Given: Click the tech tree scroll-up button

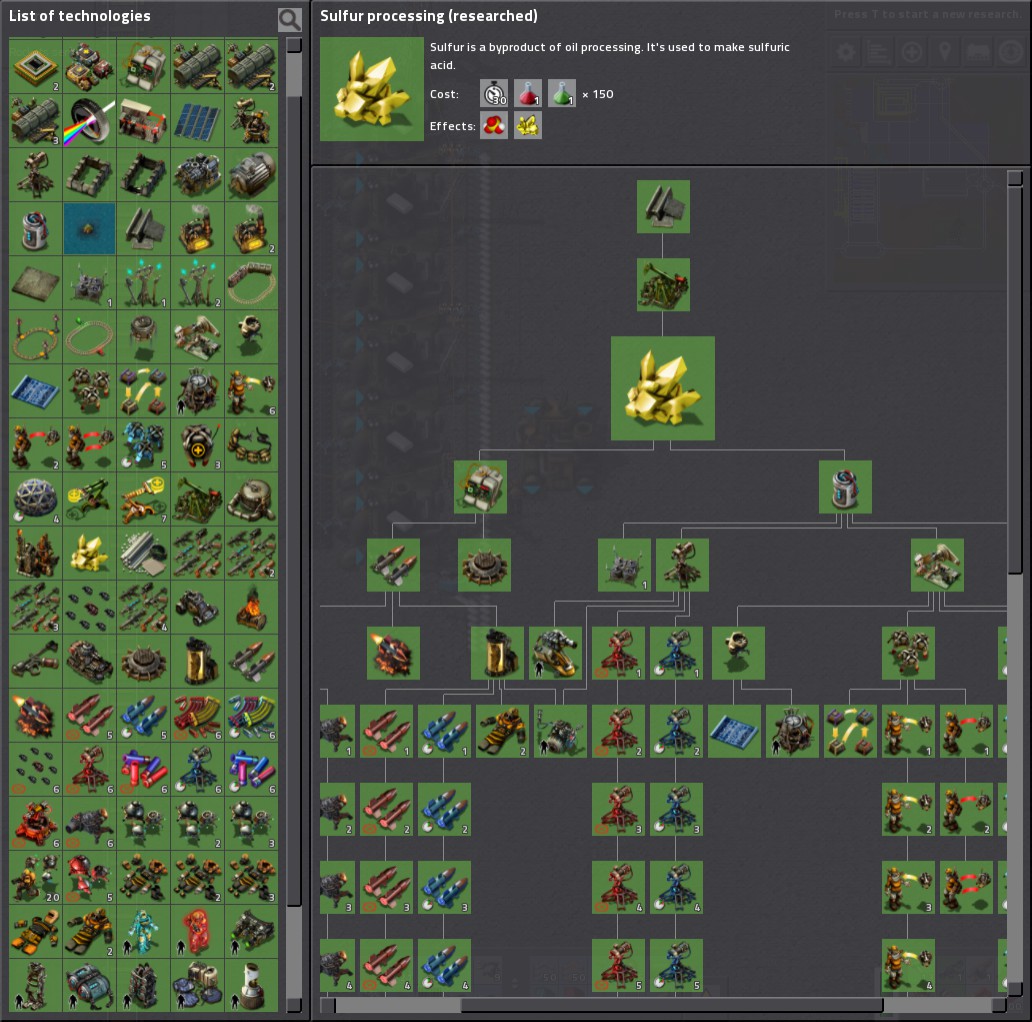Looking at the screenshot, I should 1014,178.
